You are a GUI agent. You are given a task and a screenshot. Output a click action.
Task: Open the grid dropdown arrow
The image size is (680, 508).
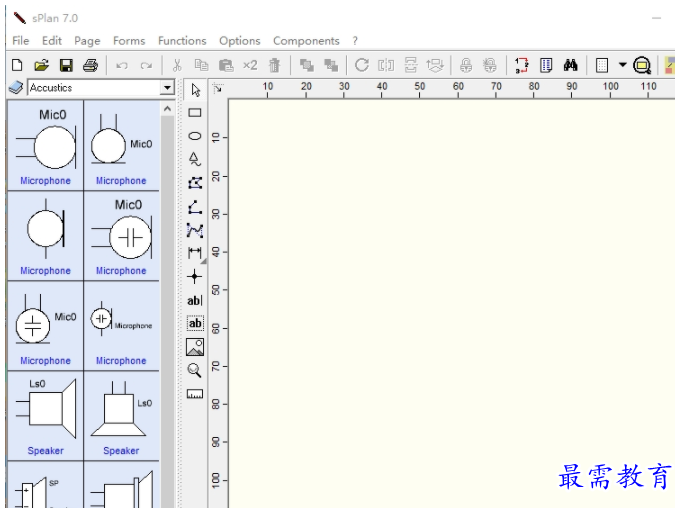point(622,65)
